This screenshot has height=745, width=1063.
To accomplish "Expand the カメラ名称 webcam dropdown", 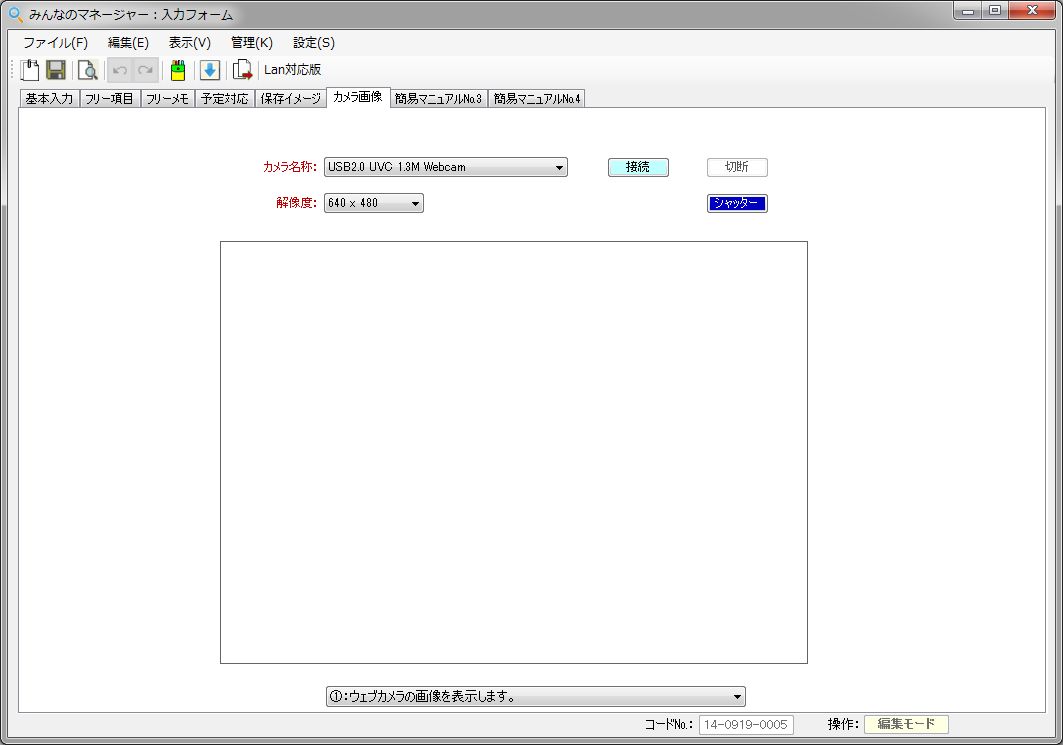I will coord(559,168).
